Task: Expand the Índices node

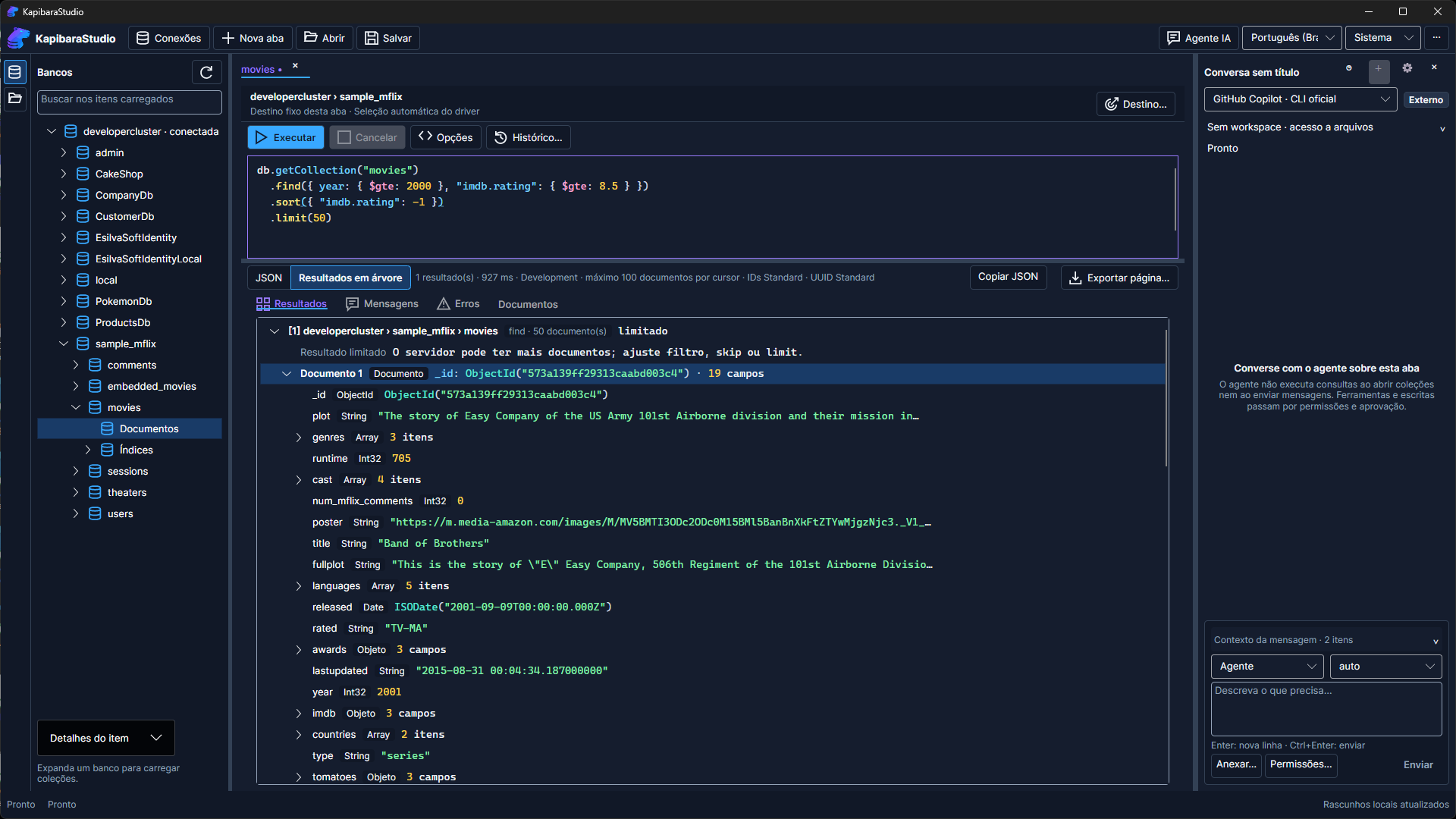Action: coord(88,450)
